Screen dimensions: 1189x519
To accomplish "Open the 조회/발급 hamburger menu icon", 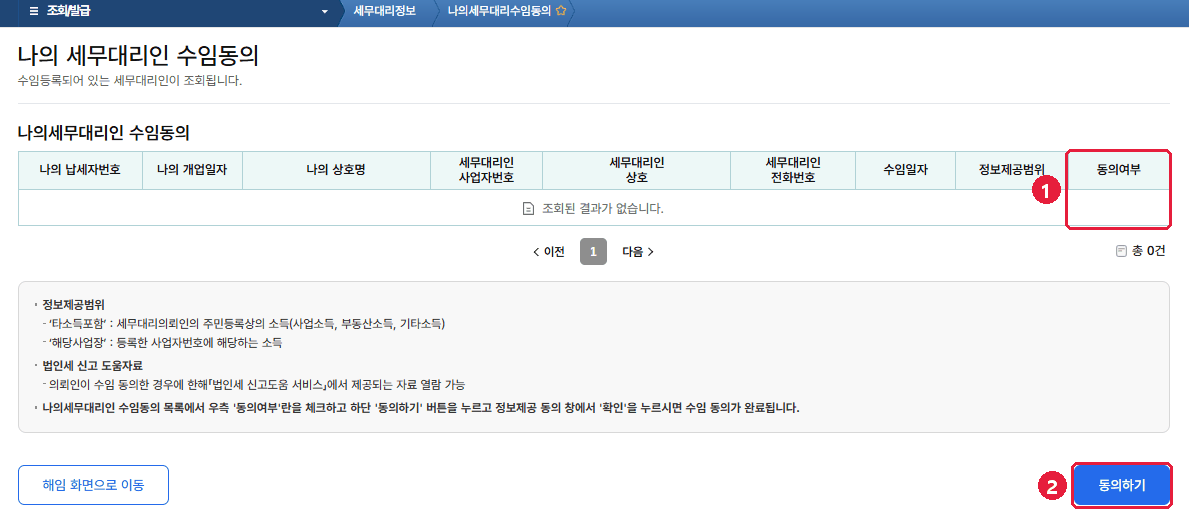I will 33,11.
